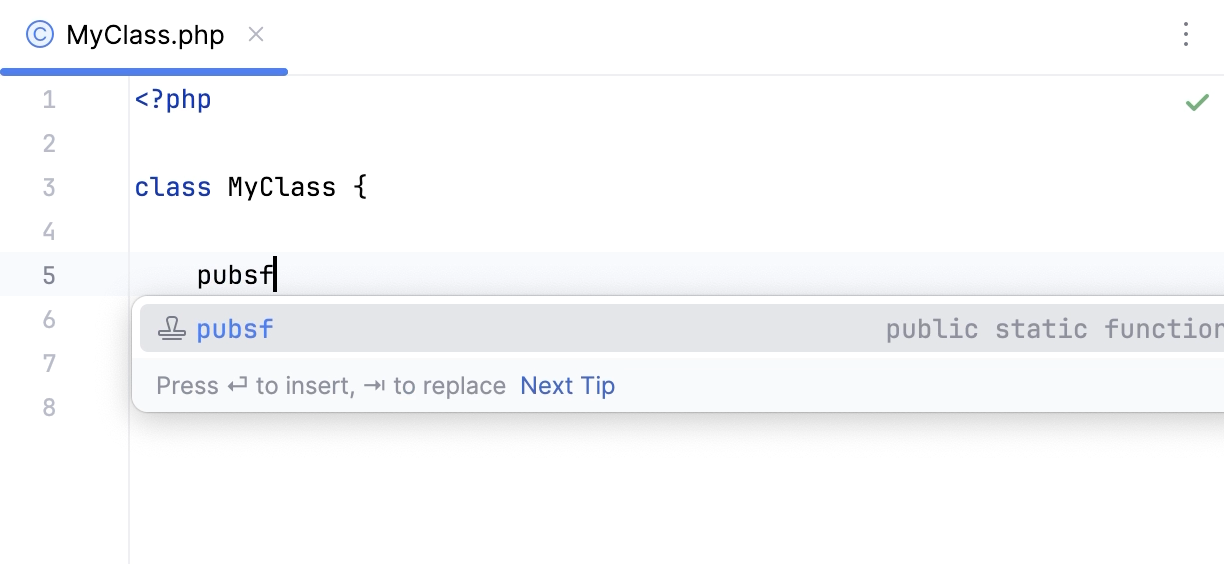Close the MyClass.php tab
Screen dimensions: 1224x564
256,35
